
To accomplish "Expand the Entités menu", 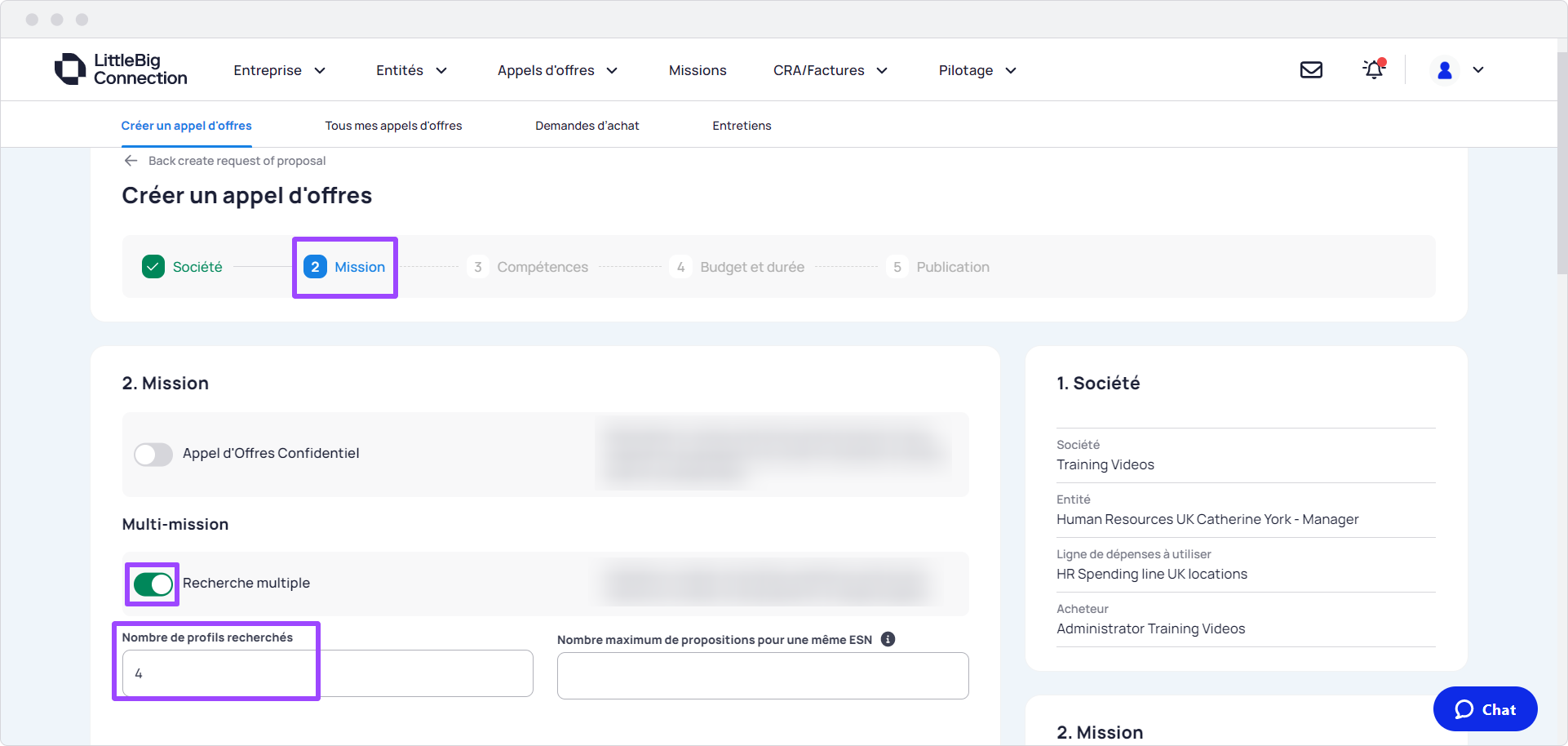I will click(412, 70).
